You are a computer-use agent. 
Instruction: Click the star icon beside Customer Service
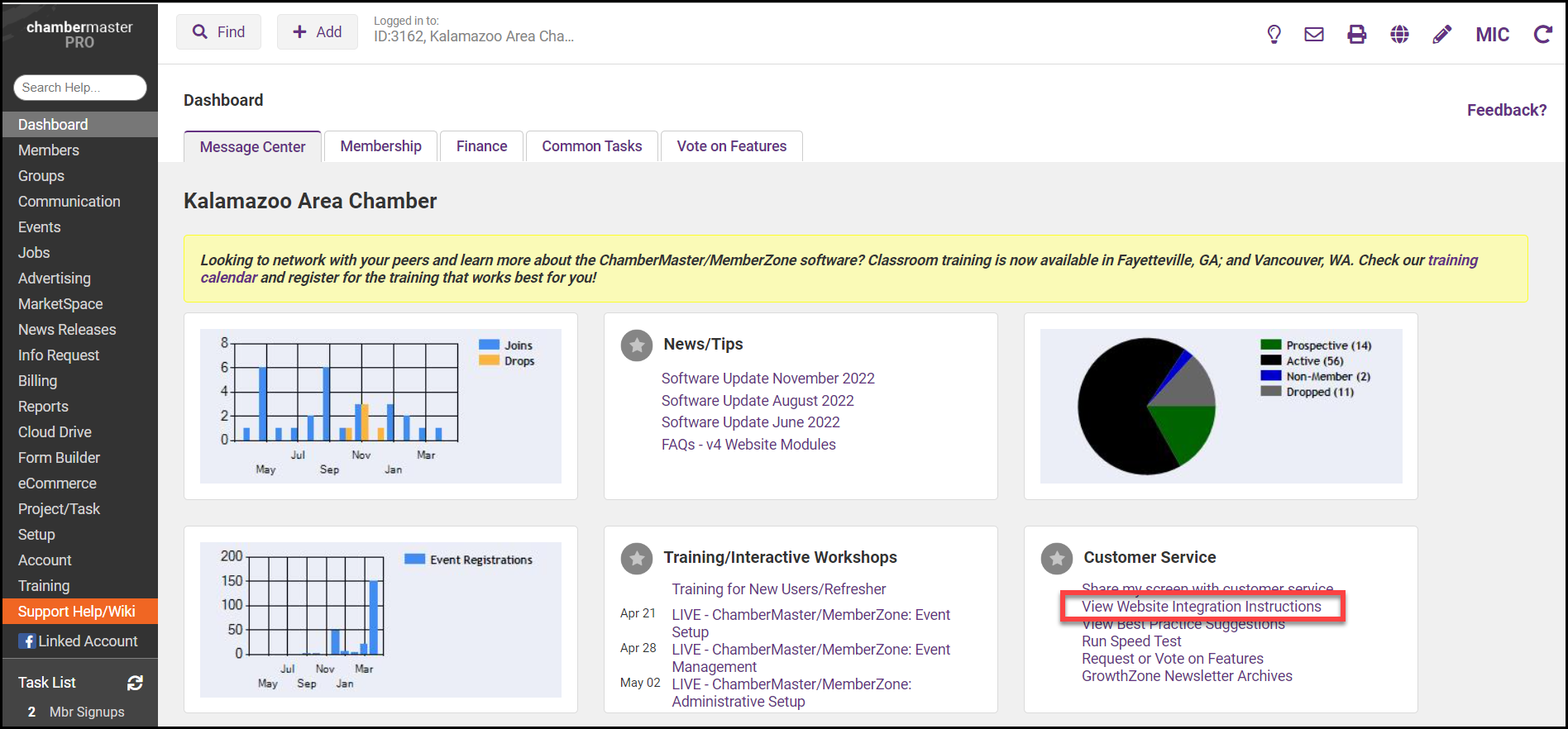pos(1056,559)
